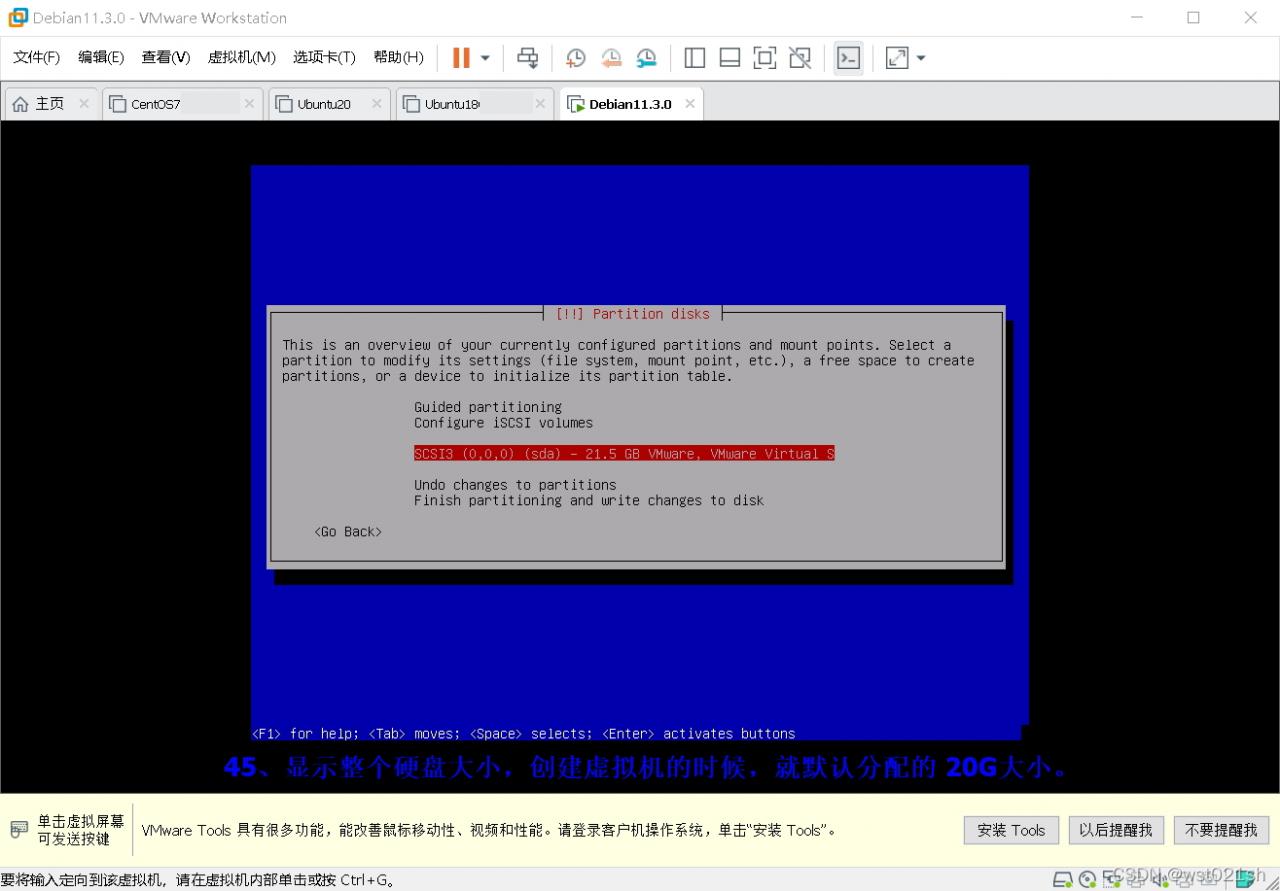This screenshot has width=1280, height=891.
Task: Close the CentOS7 tab
Action: [x=249, y=104]
